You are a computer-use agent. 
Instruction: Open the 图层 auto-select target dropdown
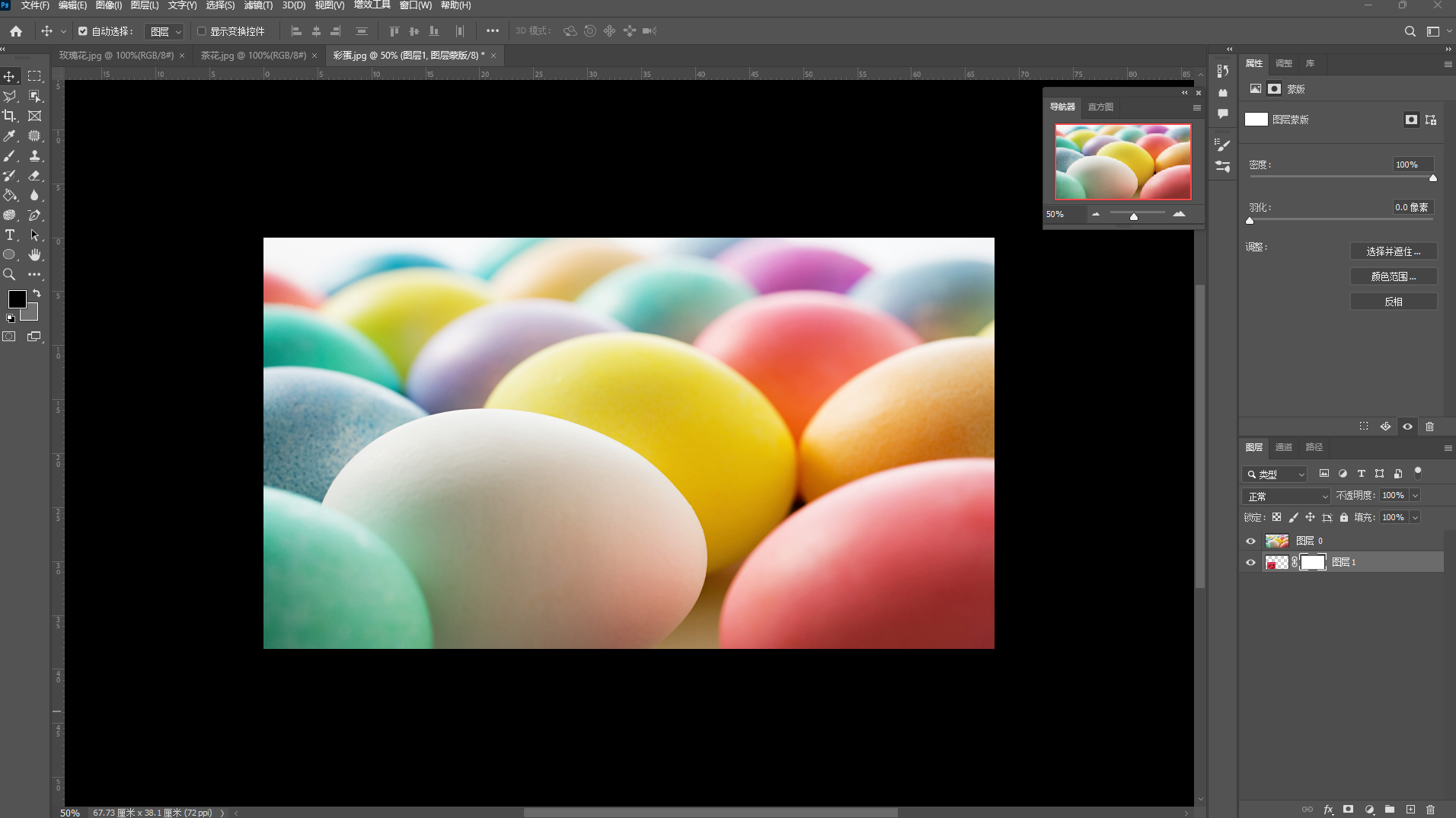[165, 31]
